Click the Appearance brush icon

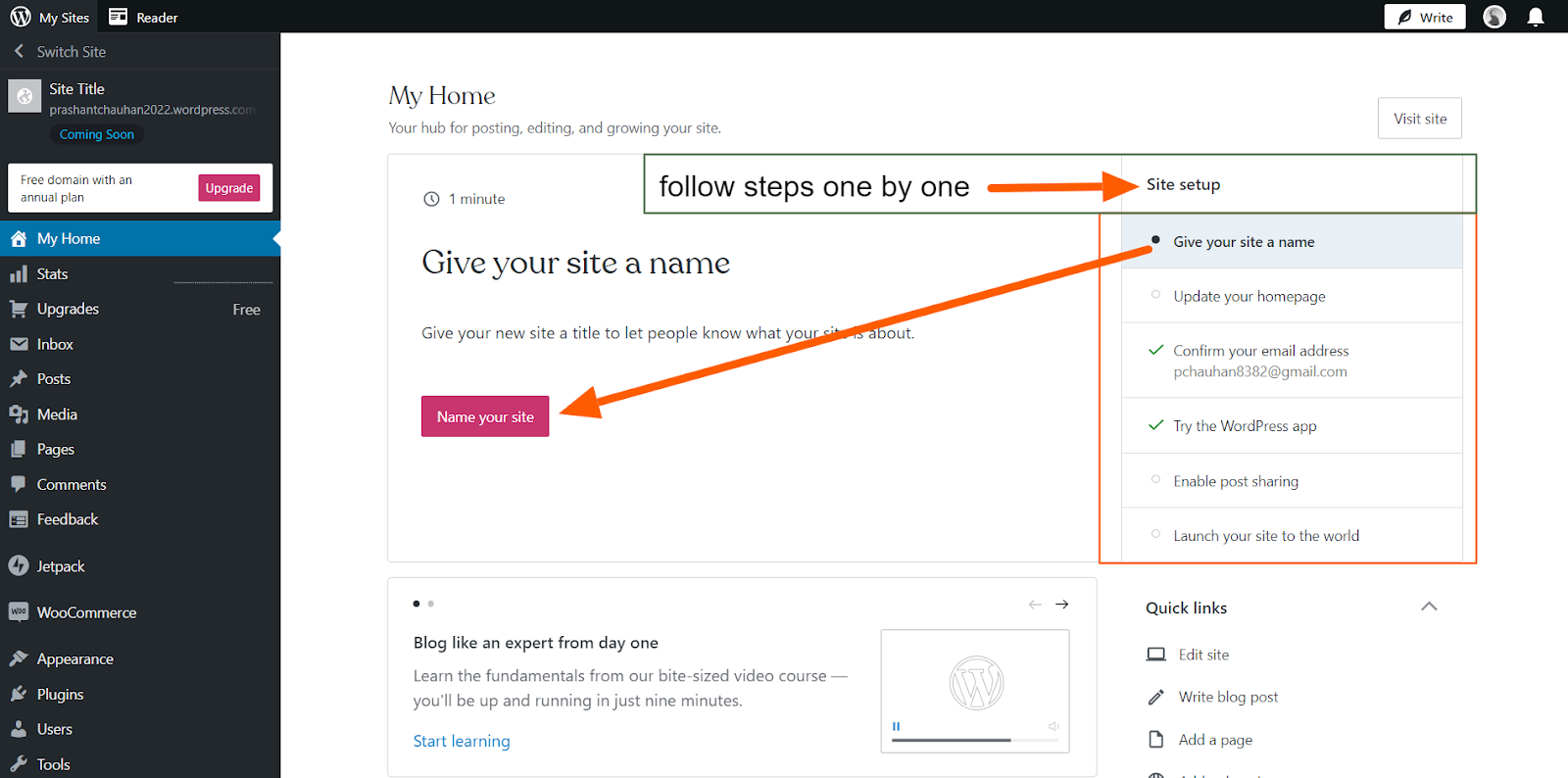(x=19, y=658)
